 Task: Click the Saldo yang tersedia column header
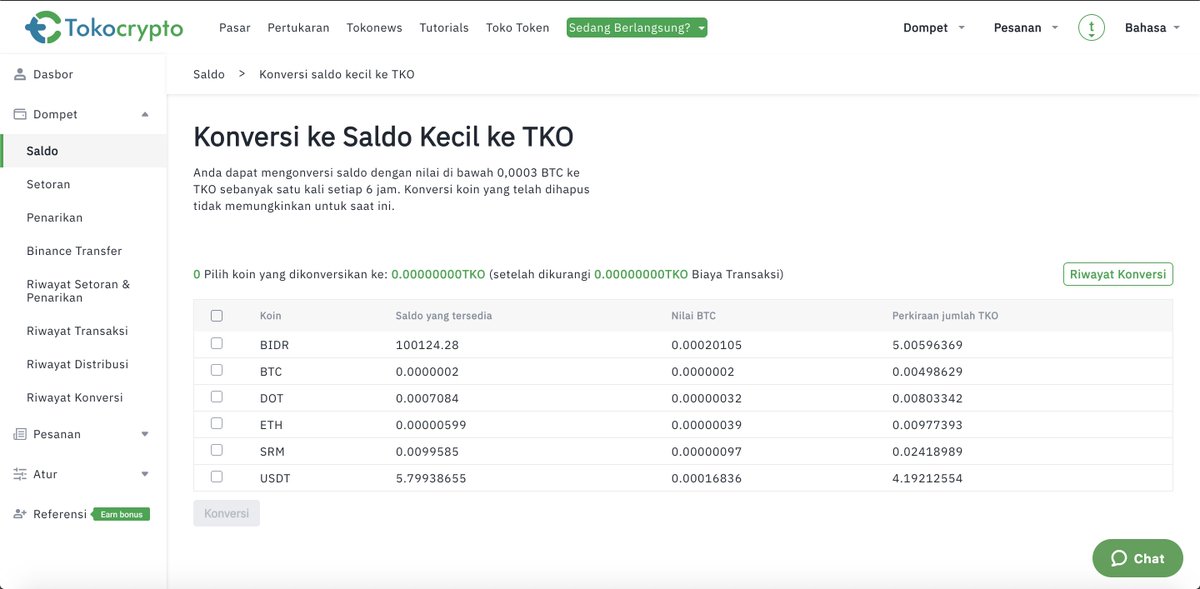444,316
